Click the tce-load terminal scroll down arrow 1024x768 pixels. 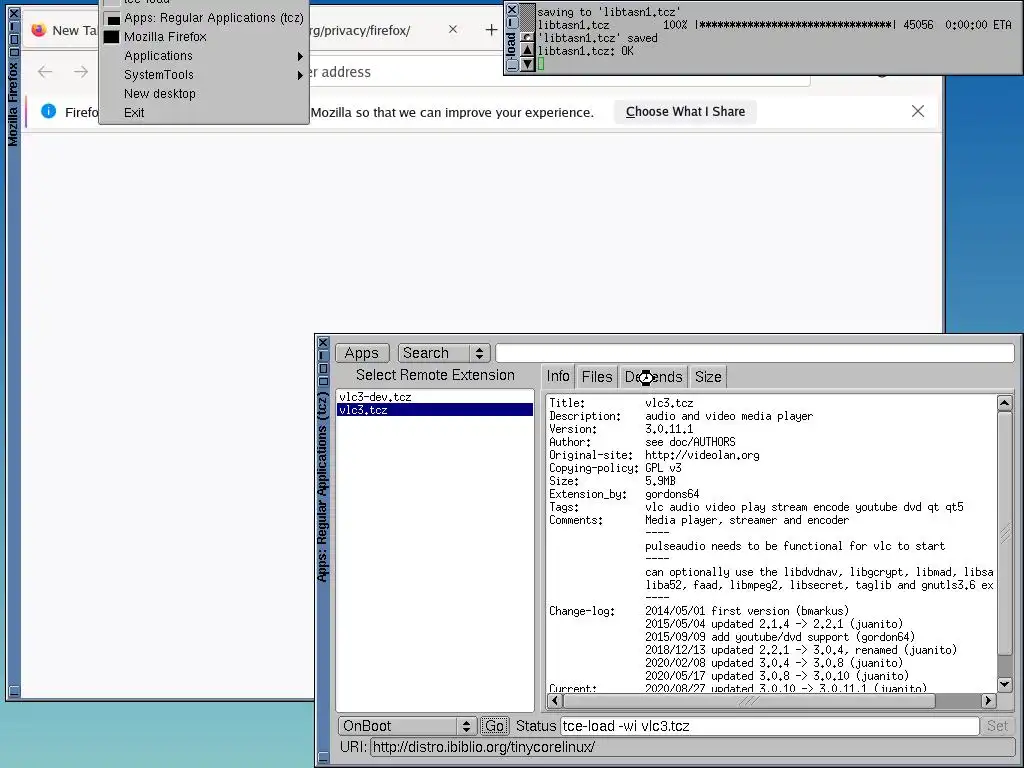527,64
